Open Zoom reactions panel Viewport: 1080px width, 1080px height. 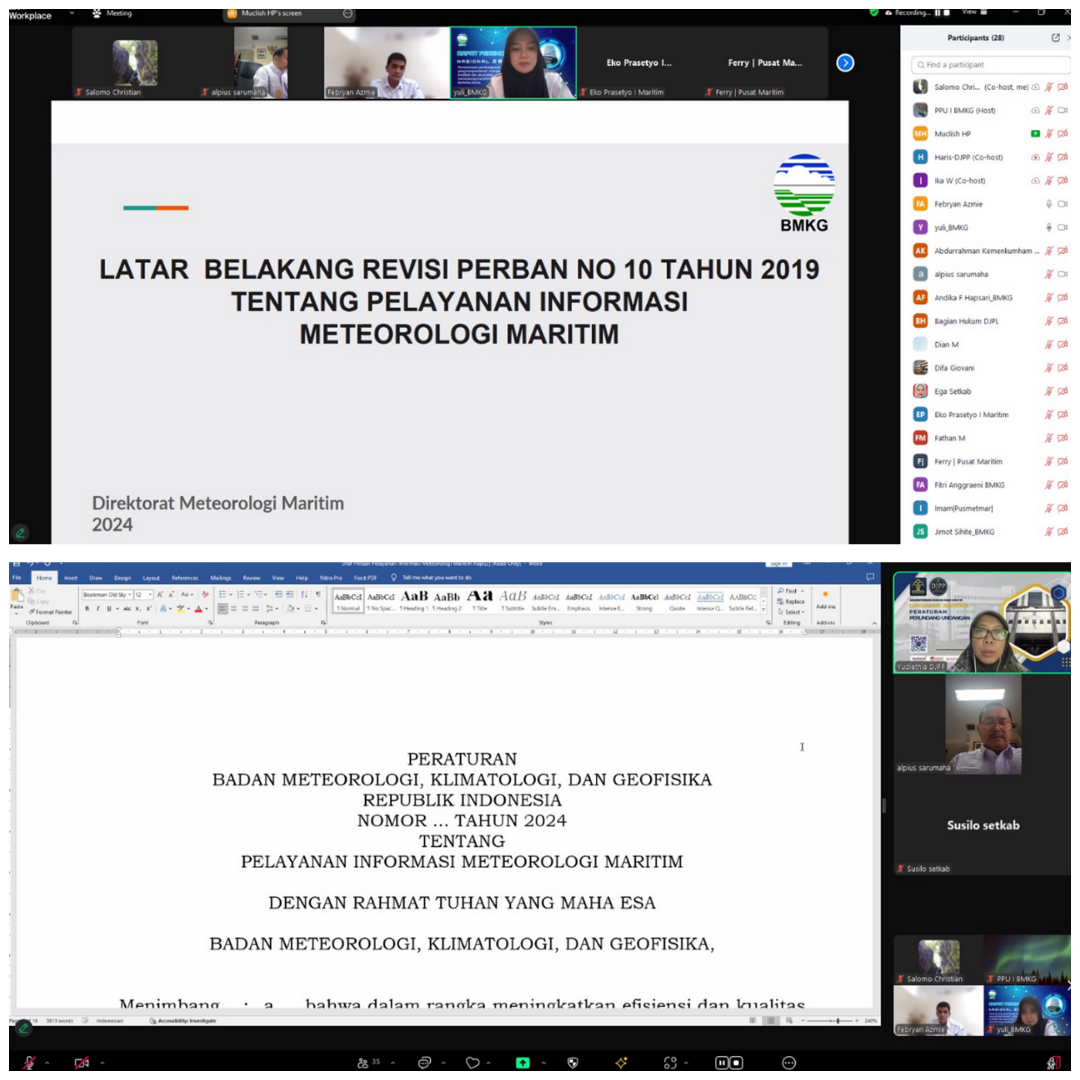[x=470, y=1060]
